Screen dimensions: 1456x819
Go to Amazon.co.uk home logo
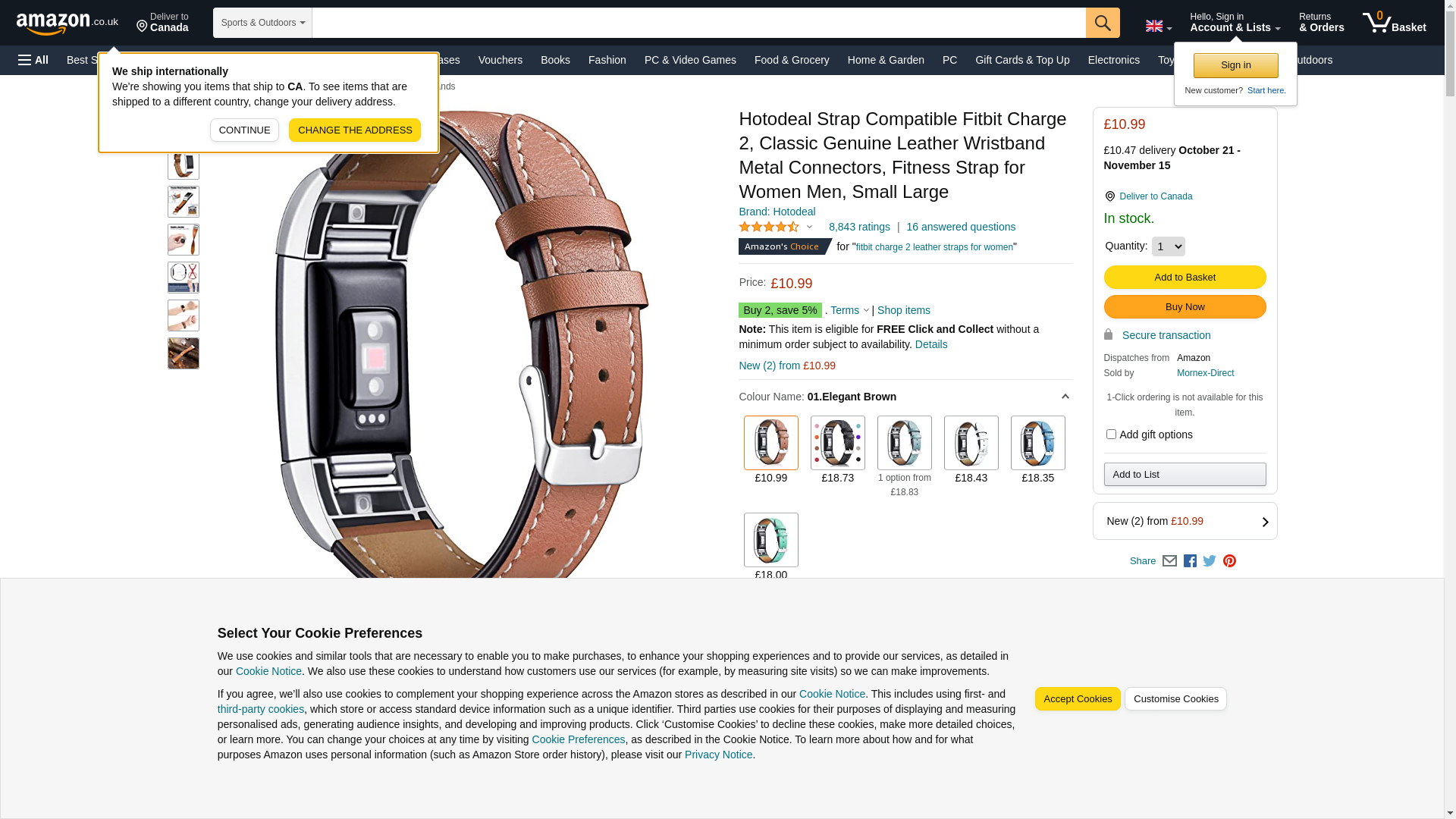(67, 24)
